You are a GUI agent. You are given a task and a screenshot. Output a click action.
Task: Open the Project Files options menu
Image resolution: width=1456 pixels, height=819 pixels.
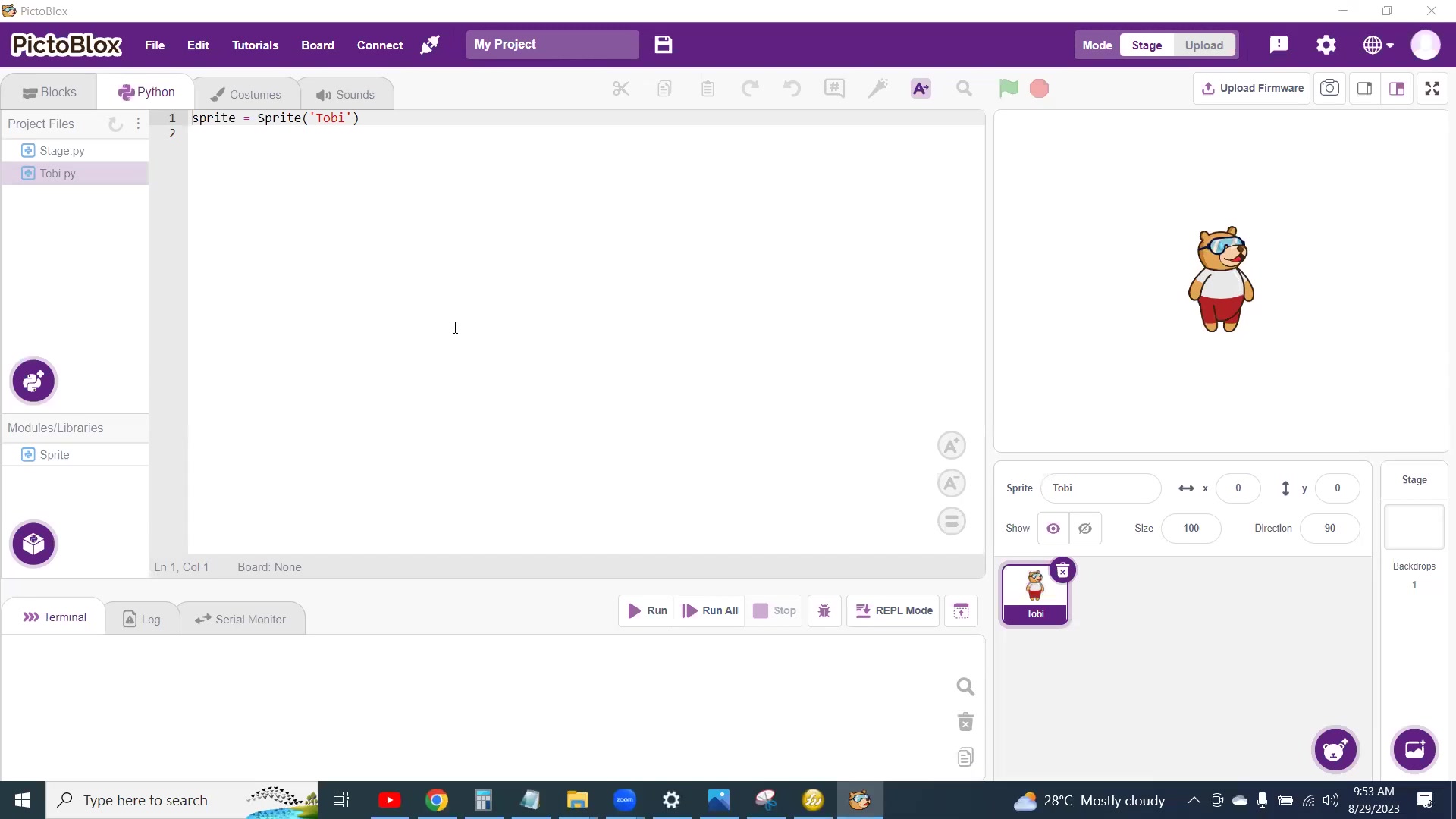coord(138,124)
